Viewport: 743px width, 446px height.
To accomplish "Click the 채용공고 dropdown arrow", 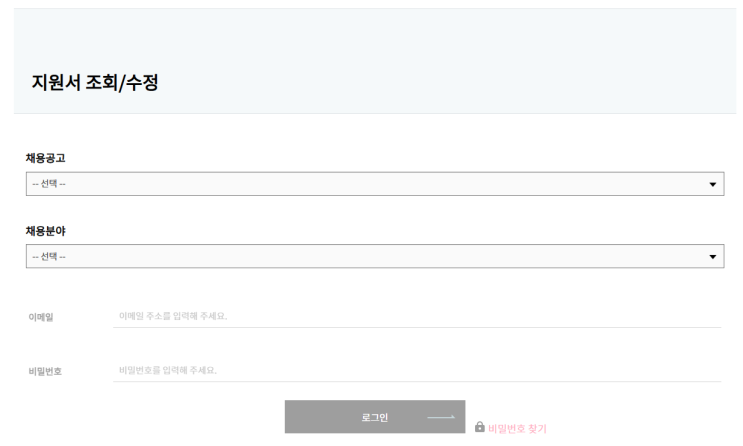I will point(713,184).
